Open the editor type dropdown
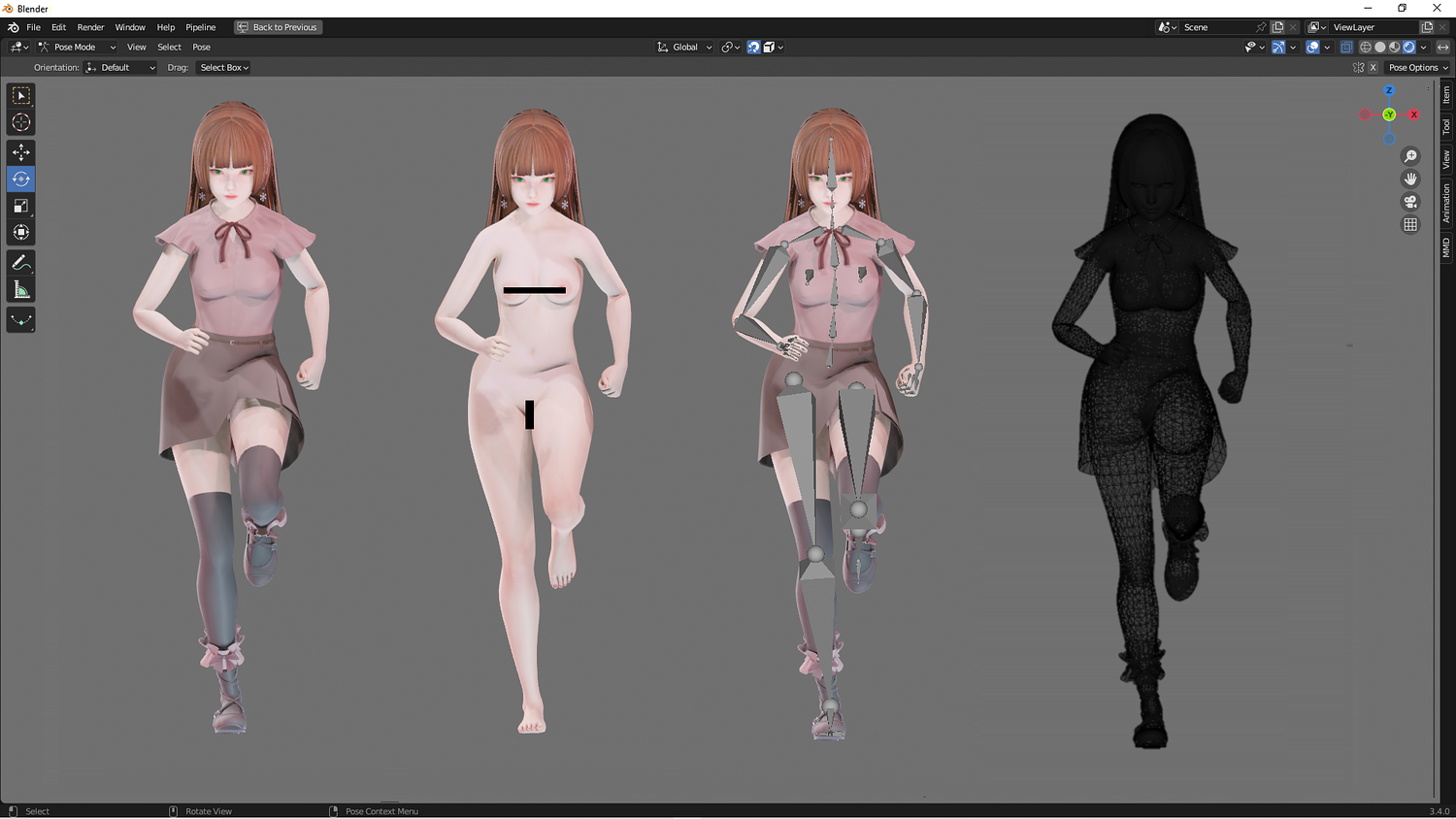1456x819 pixels. (x=18, y=47)
